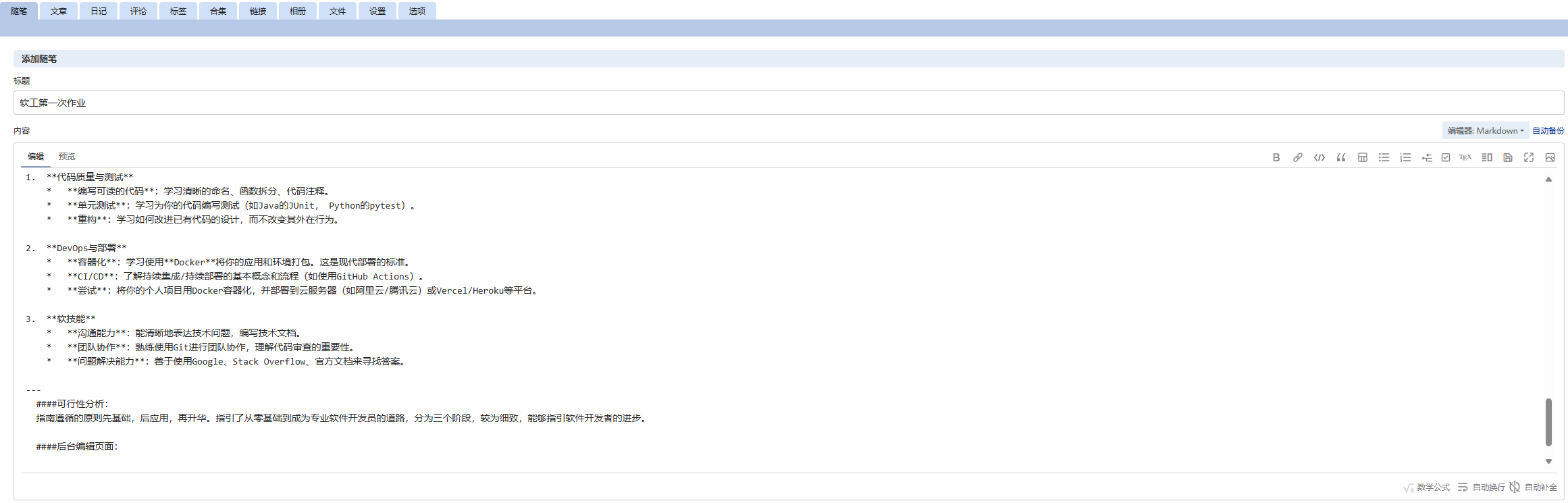Toggle 自动换行 word wrap

tap(1481, 487)
